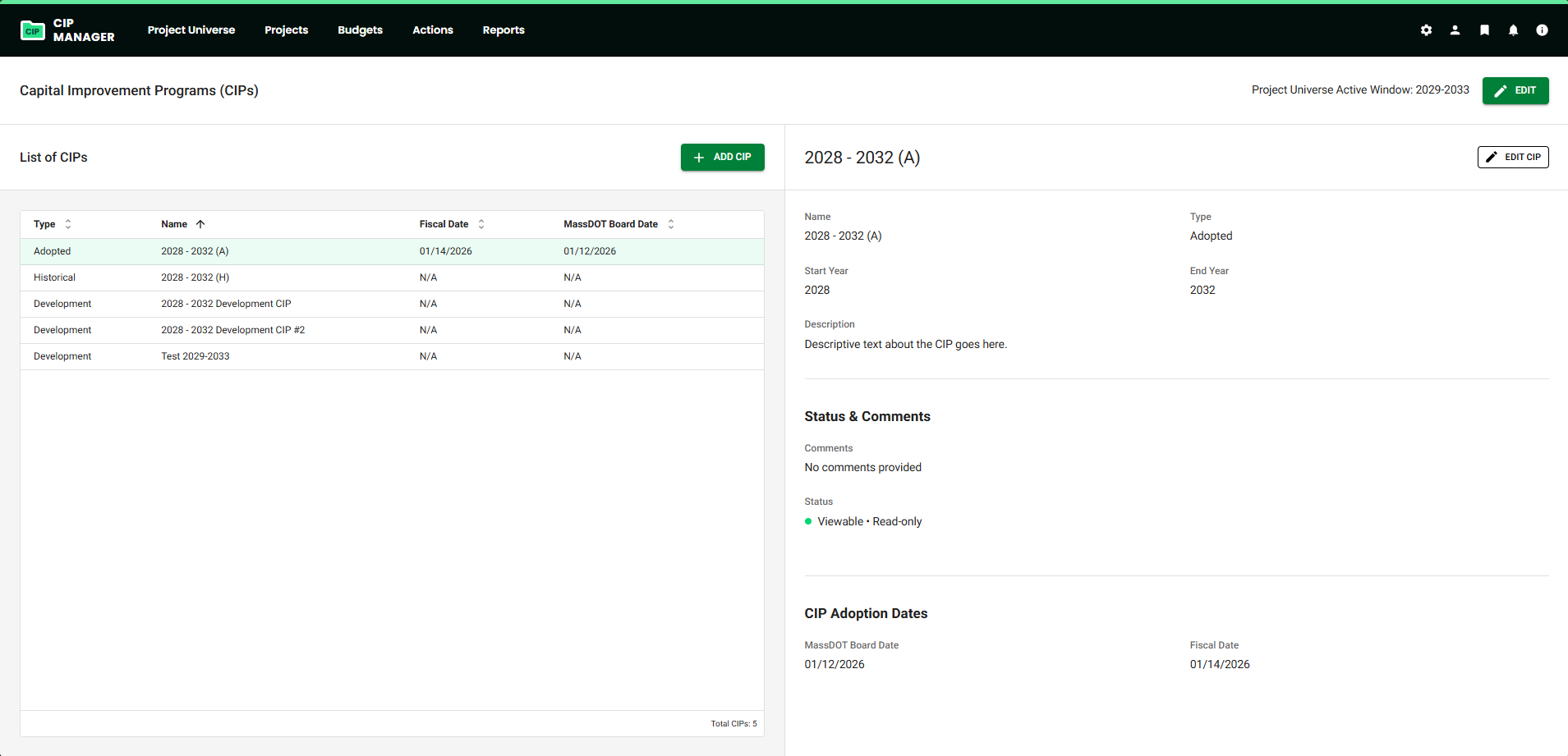Image resolution: width=1568 pixels, height=756 pixels.
Task: Click the plus icon inside ADD CIP
Action: pos(700,157)
